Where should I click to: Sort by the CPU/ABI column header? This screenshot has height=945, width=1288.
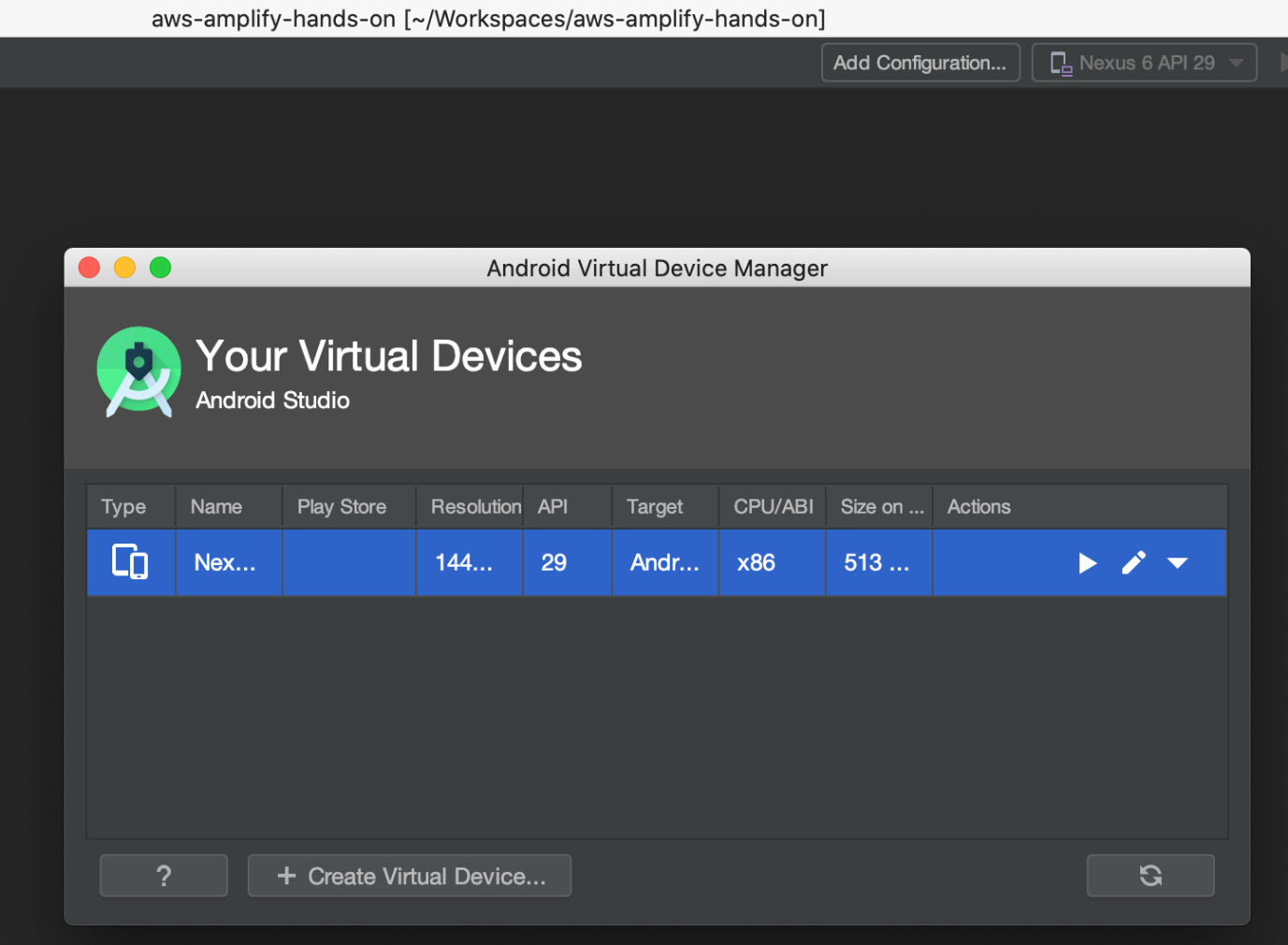click(773, 506)
